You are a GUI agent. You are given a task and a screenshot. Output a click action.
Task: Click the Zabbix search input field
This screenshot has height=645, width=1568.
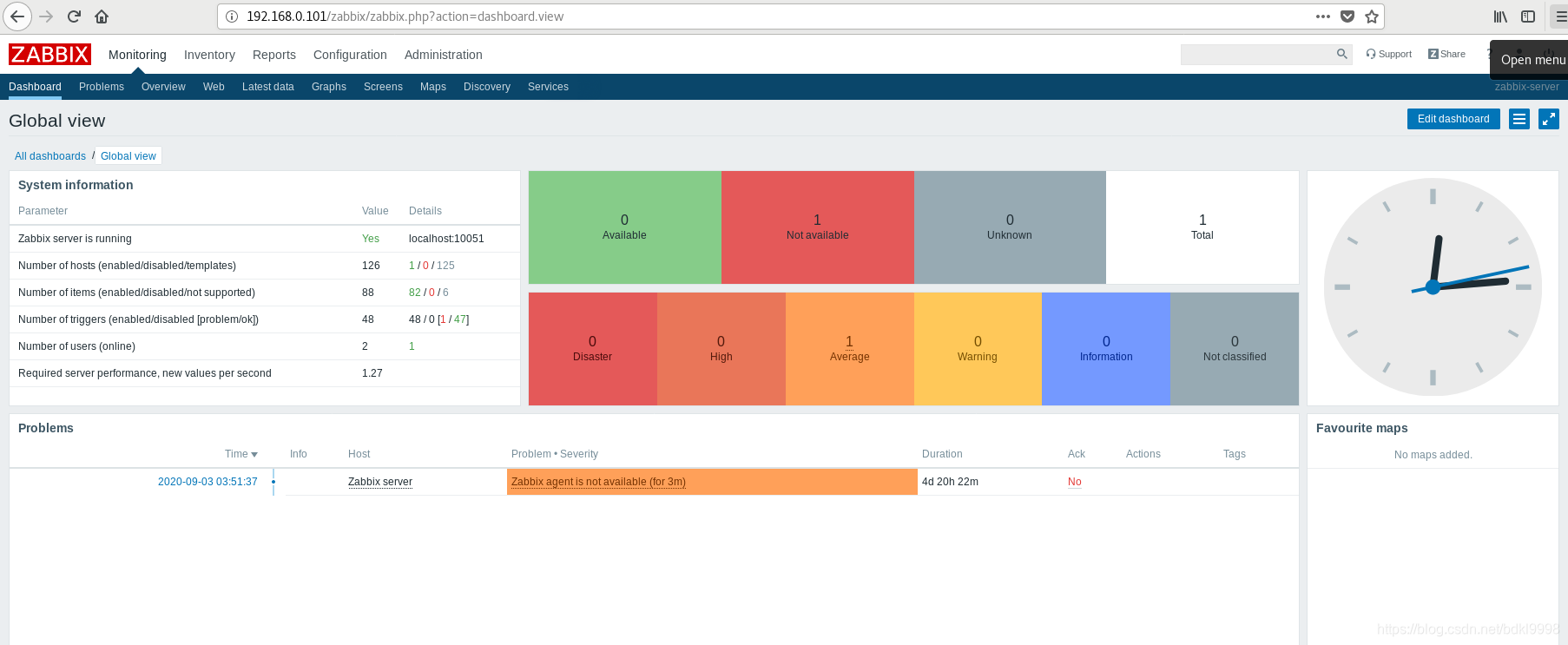[1257, 54]
